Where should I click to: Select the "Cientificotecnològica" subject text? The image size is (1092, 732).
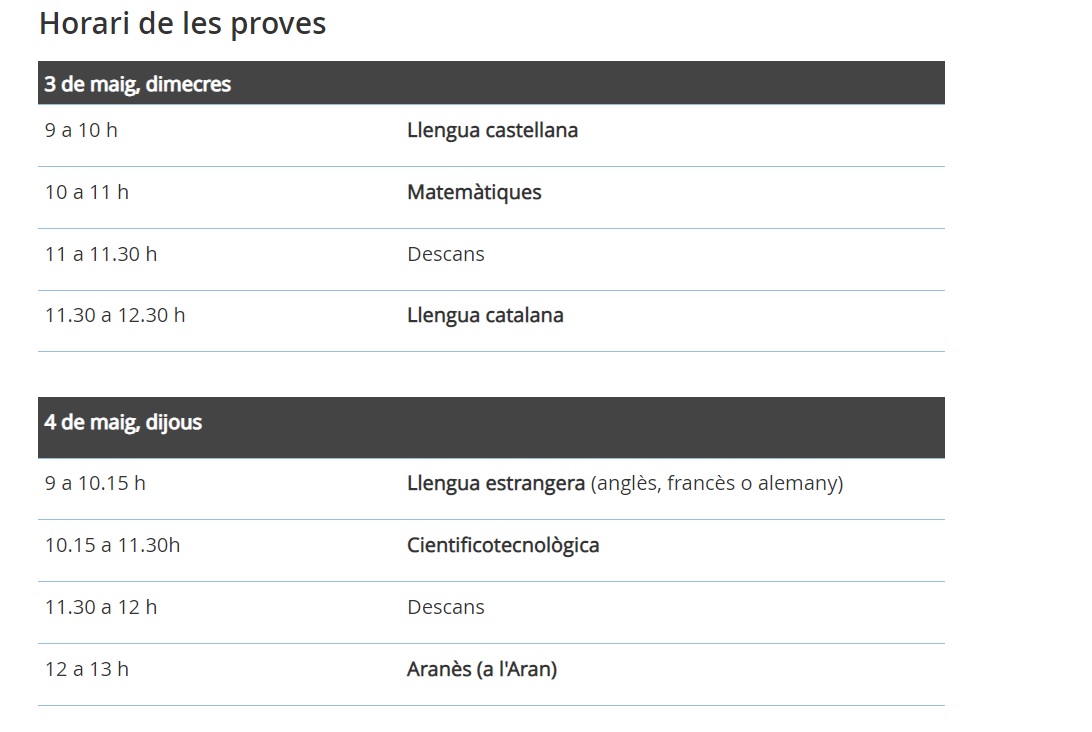503,545
